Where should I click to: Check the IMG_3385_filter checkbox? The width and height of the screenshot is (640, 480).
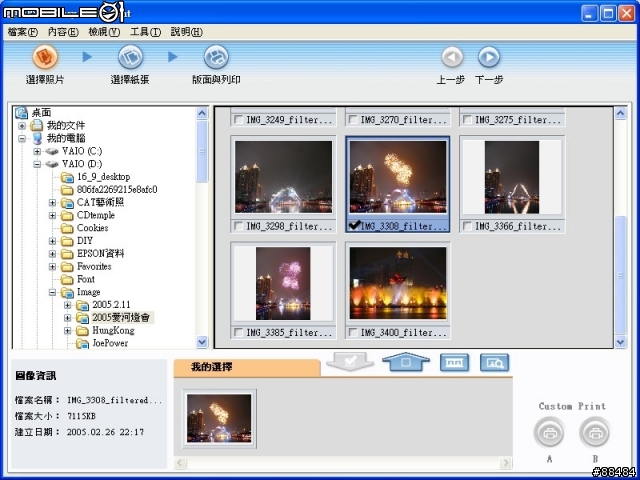tap(238, 333)
